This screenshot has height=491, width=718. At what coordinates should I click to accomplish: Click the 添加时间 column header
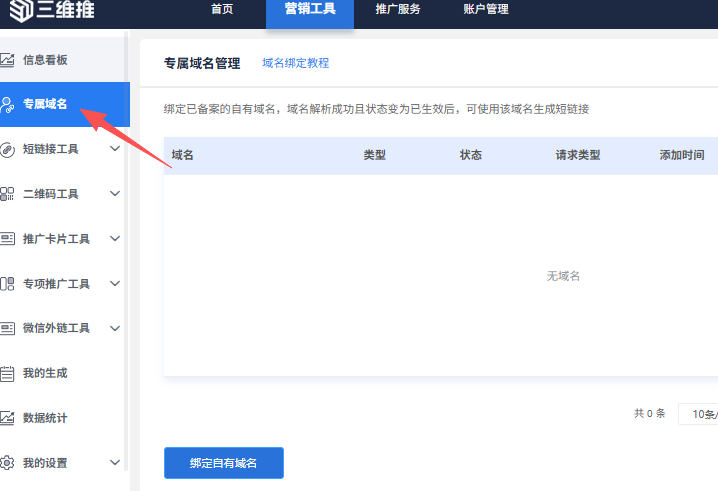click(x=681, y=156)
